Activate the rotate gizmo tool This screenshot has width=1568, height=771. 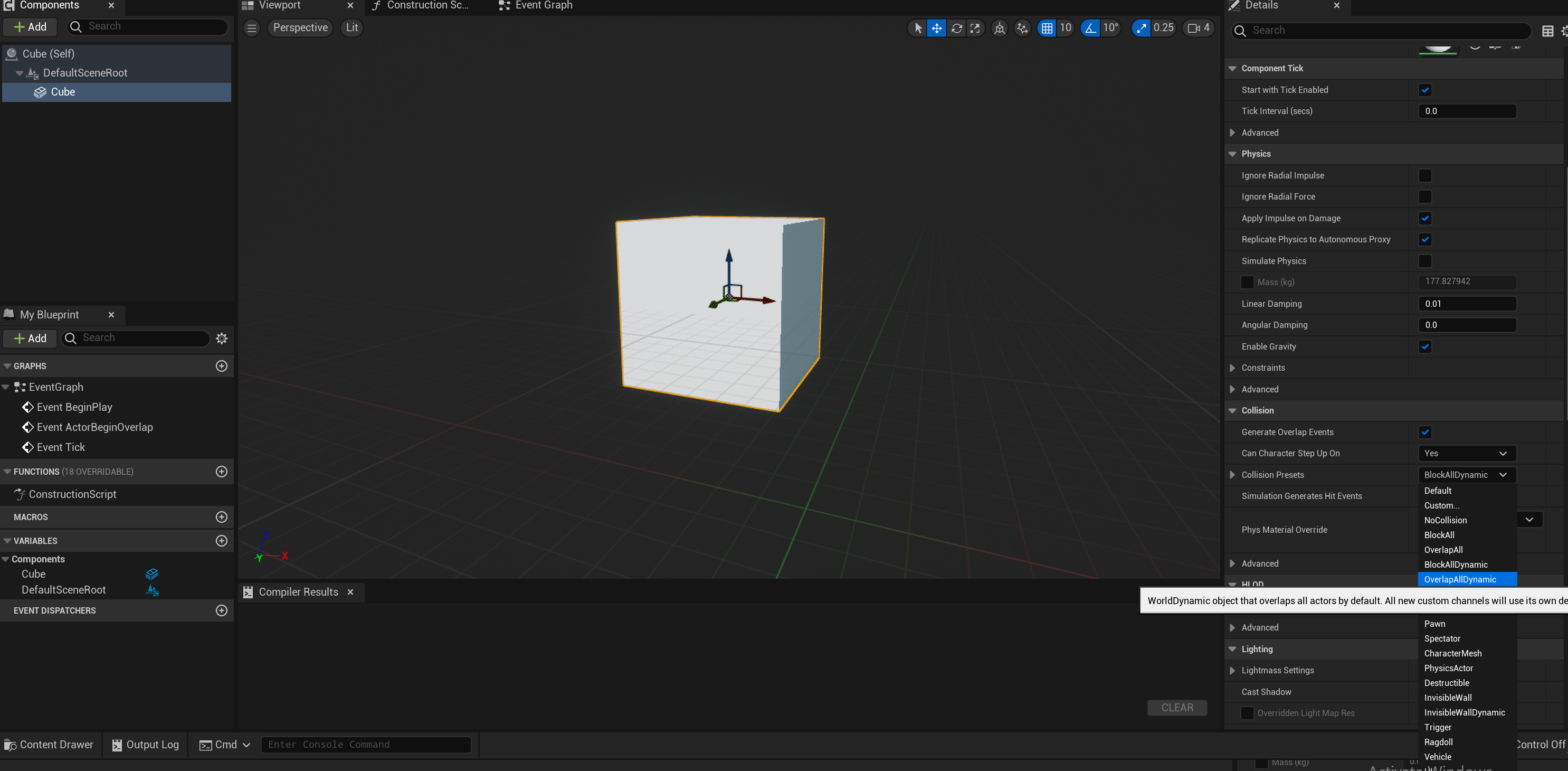956,28
